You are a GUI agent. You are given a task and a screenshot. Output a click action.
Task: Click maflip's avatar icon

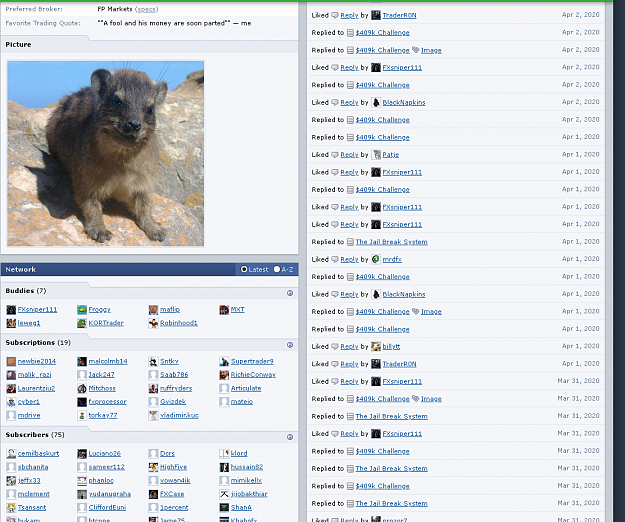click(x=153, y=310)
